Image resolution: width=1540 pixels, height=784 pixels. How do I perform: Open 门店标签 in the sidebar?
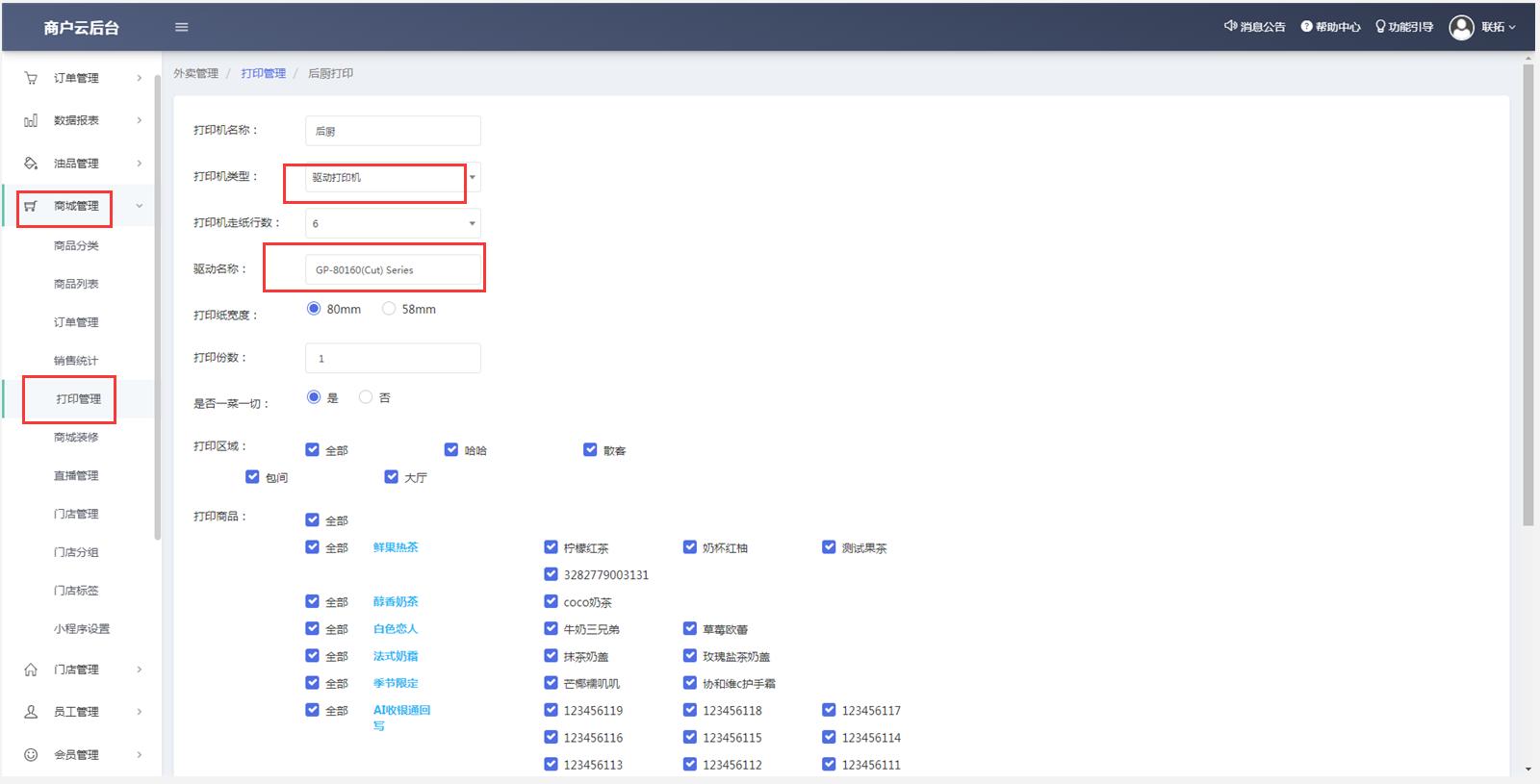76,591
